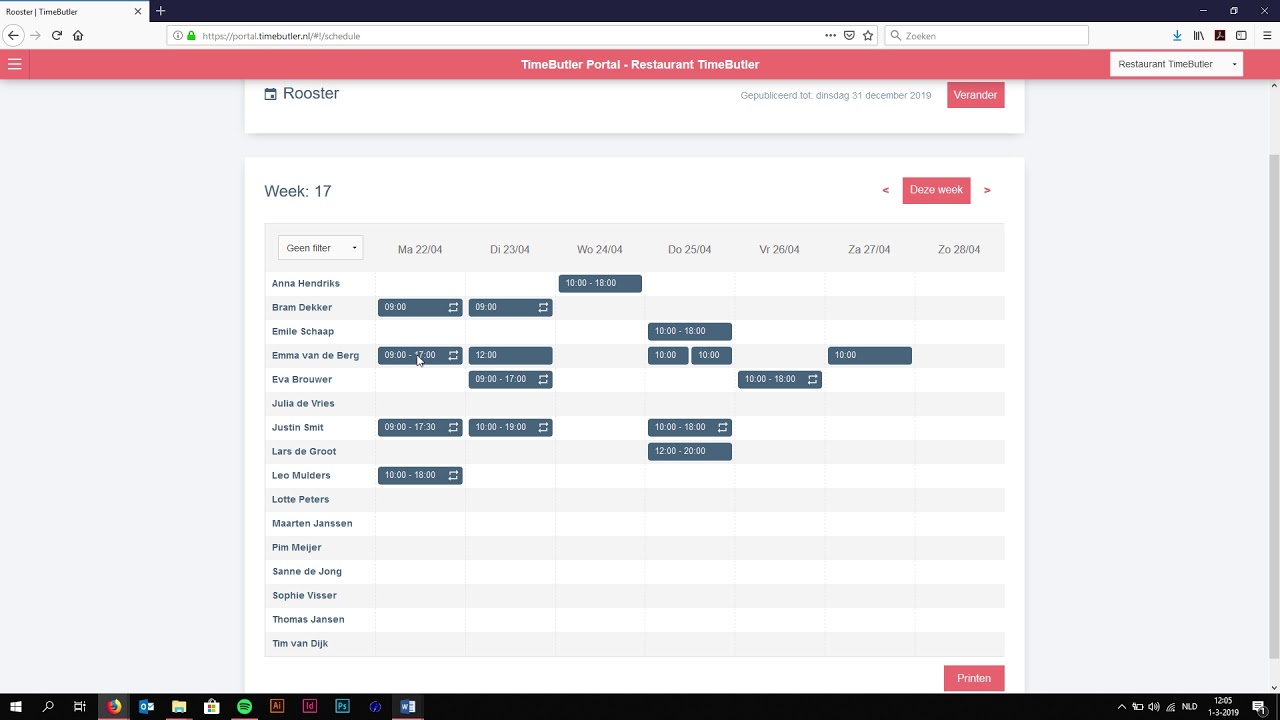Image resolution: width=1280 pixels, height=720 pixels.
Task: Click repeat icon on Eva Brouwer's Friday shift
Action: [812, 379]
